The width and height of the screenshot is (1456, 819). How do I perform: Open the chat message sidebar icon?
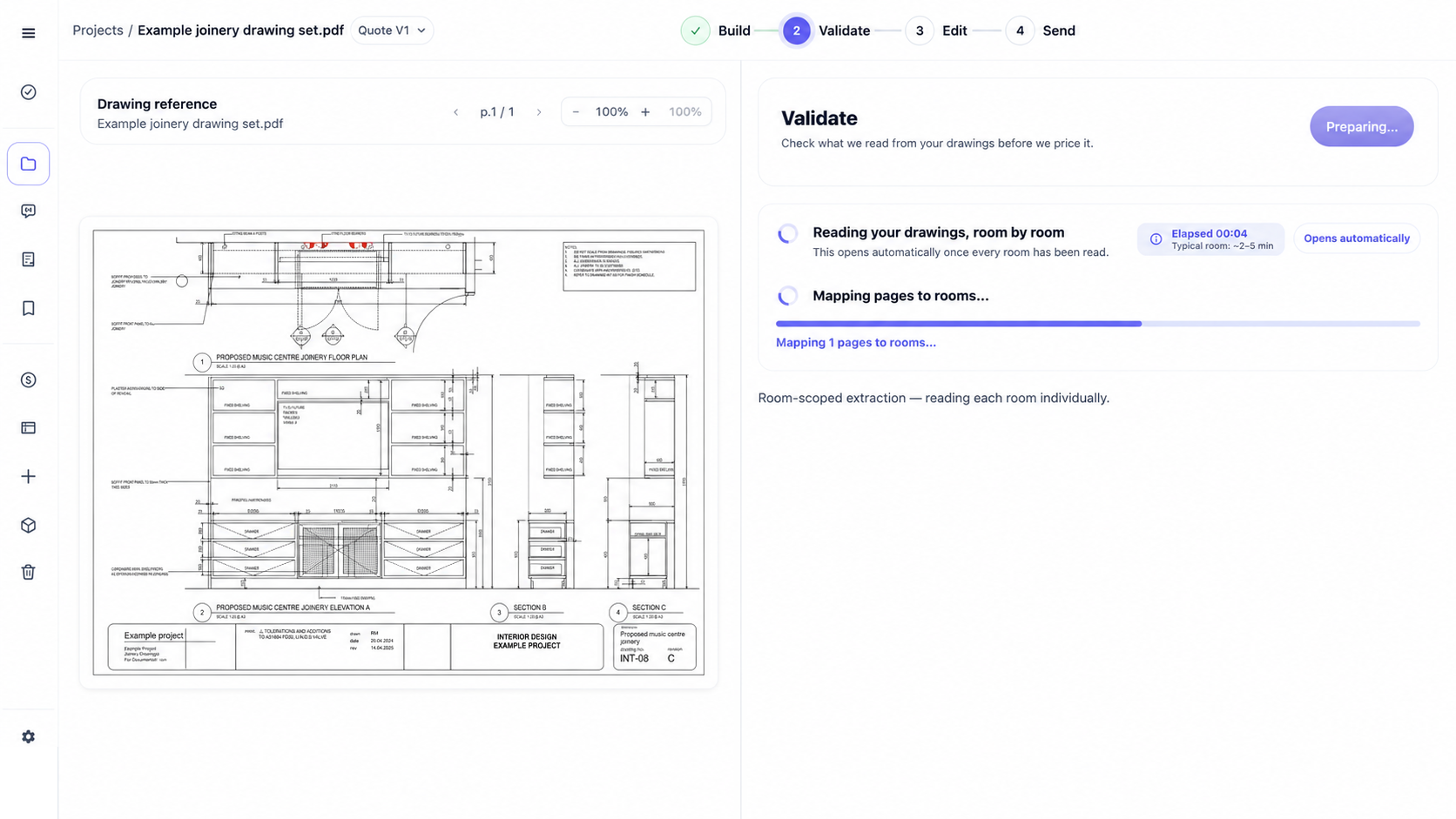click(29, 211)
